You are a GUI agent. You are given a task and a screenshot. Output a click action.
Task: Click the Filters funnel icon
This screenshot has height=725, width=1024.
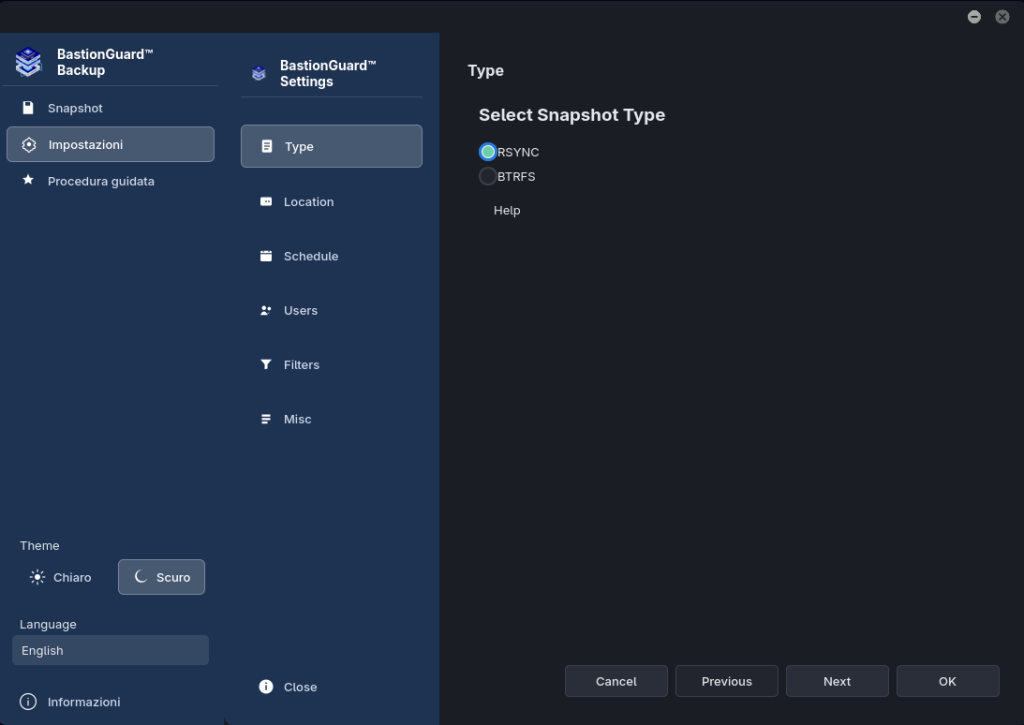(266, 364)
